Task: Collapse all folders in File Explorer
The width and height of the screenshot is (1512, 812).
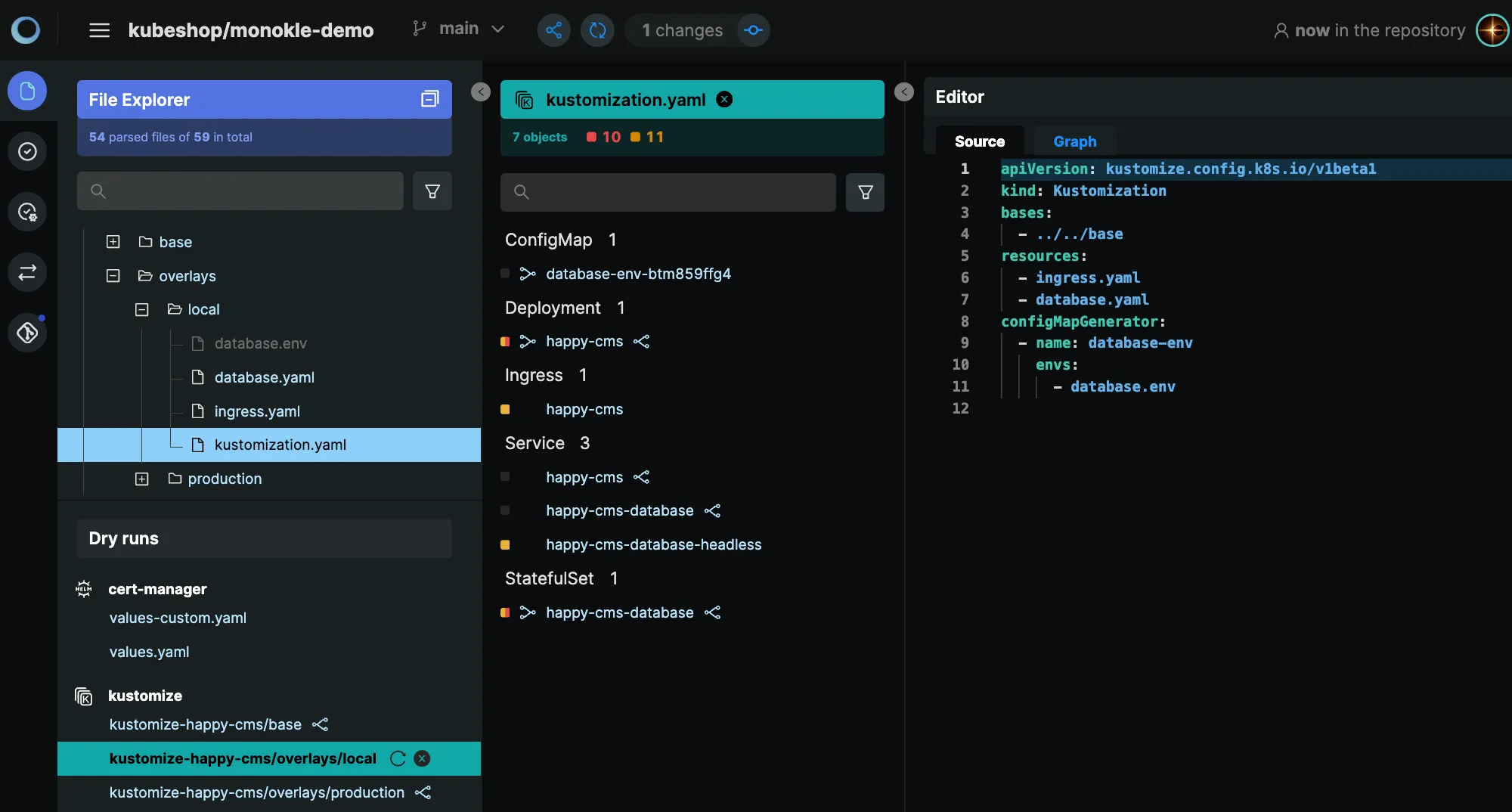Action: (430, 99)
